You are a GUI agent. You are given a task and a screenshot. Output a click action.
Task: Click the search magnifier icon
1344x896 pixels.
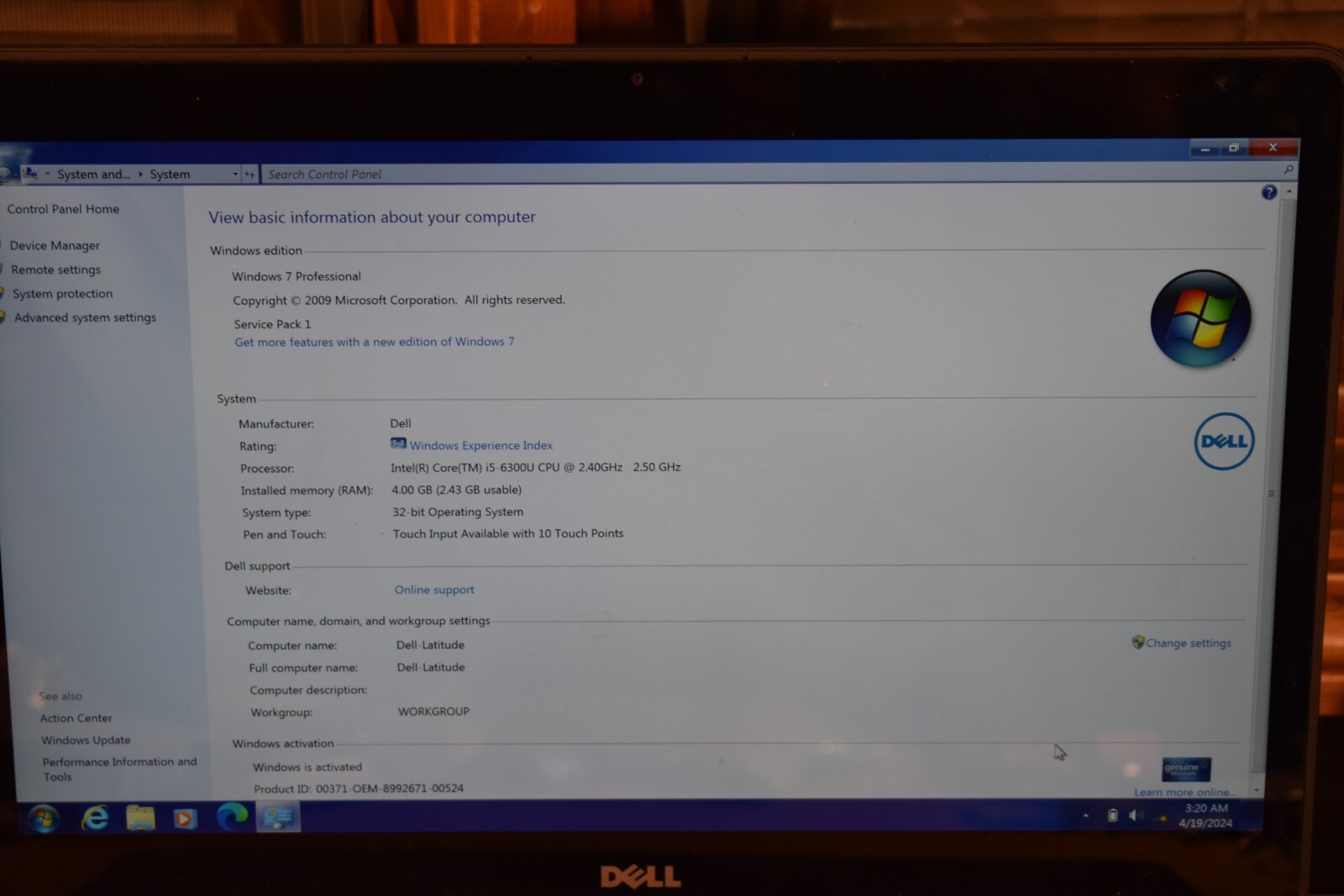[1289, 170]
